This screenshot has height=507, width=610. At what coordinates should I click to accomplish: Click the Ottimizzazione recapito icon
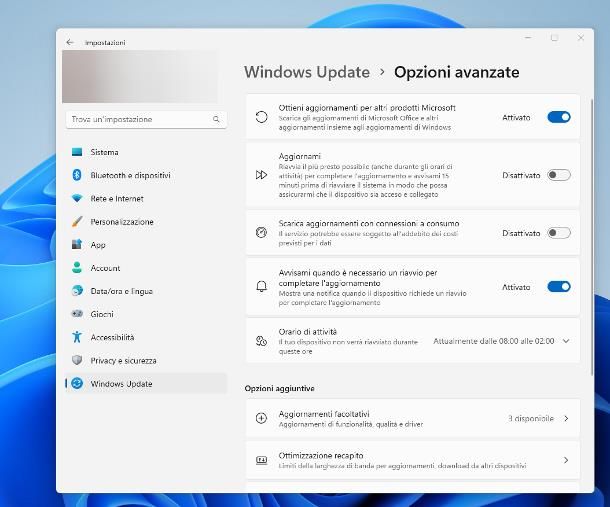coord(261,460)
